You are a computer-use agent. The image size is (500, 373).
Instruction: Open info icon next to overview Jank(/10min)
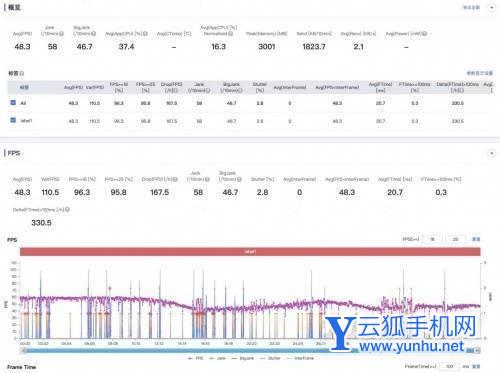coord(61,34)
